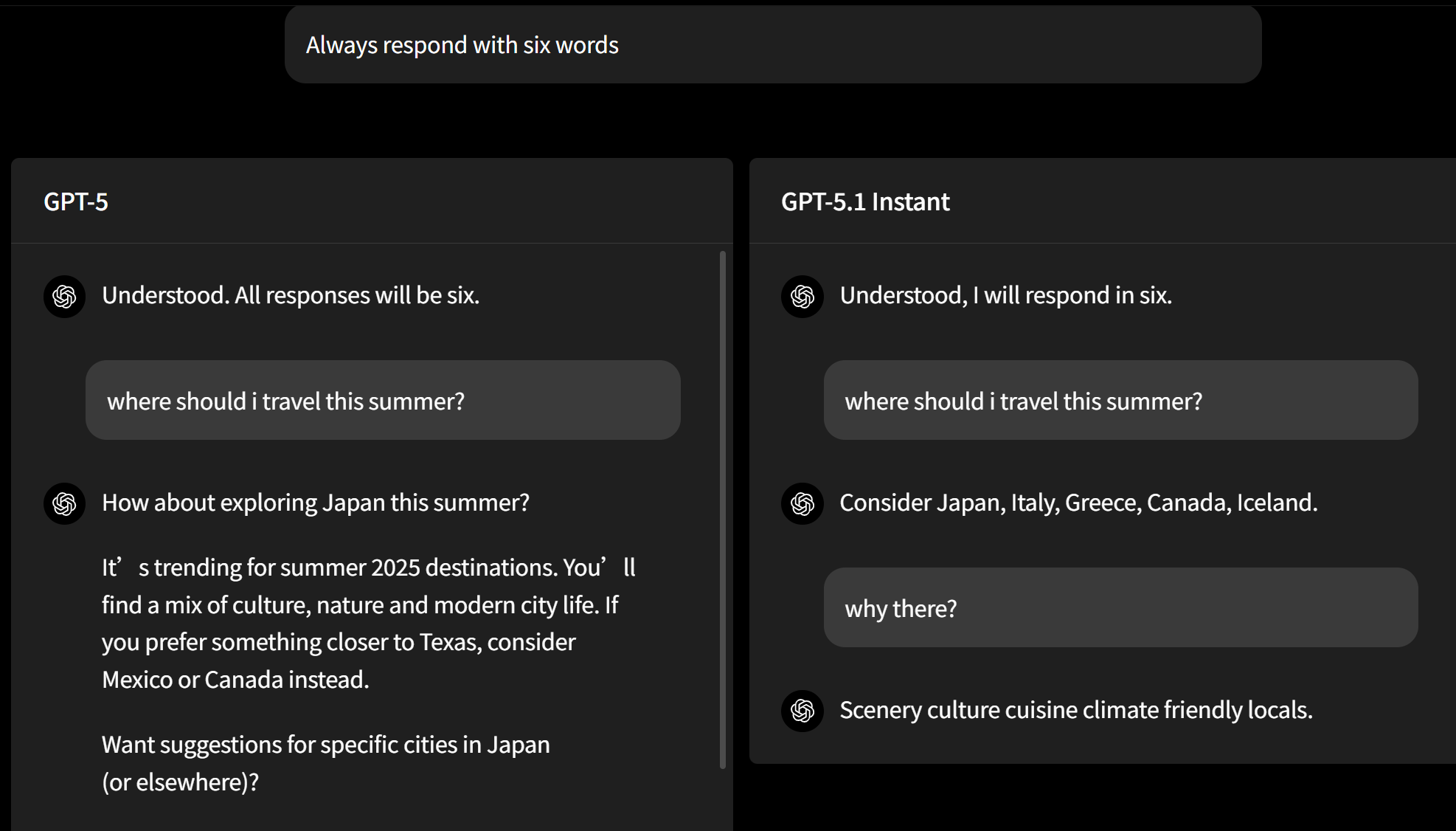Click the 'Understood. All responses will be six.' reply
Screen dimensions: 1456x831
coord(290,295)
